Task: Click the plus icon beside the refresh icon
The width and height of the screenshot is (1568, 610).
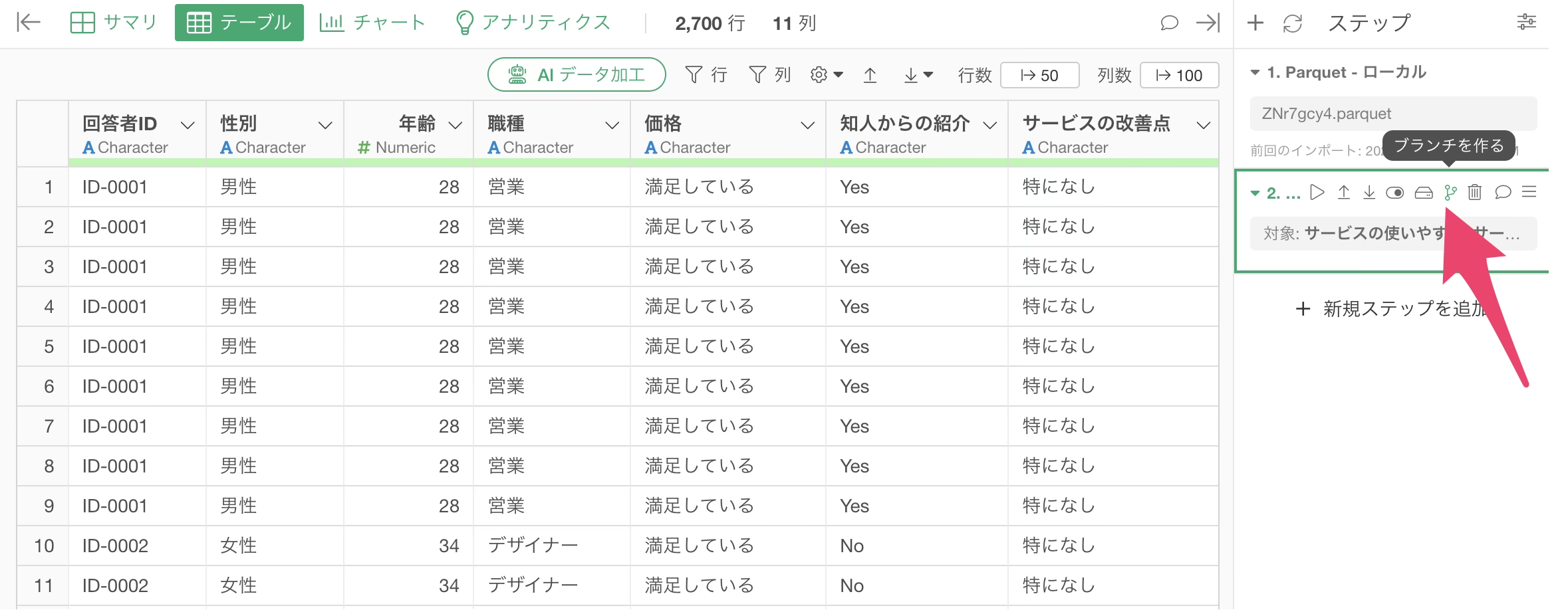Action: tap(1255, 23)
